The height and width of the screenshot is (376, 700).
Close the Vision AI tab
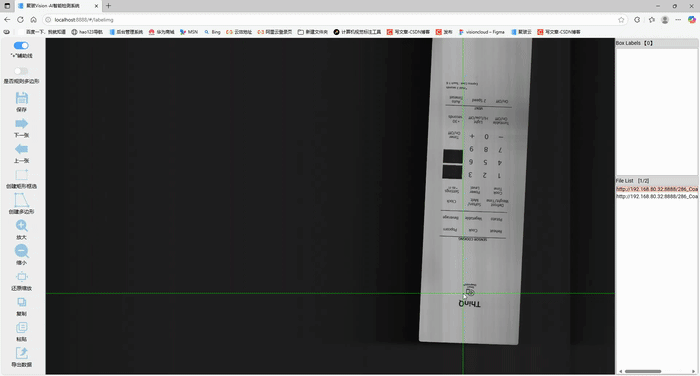96,6
